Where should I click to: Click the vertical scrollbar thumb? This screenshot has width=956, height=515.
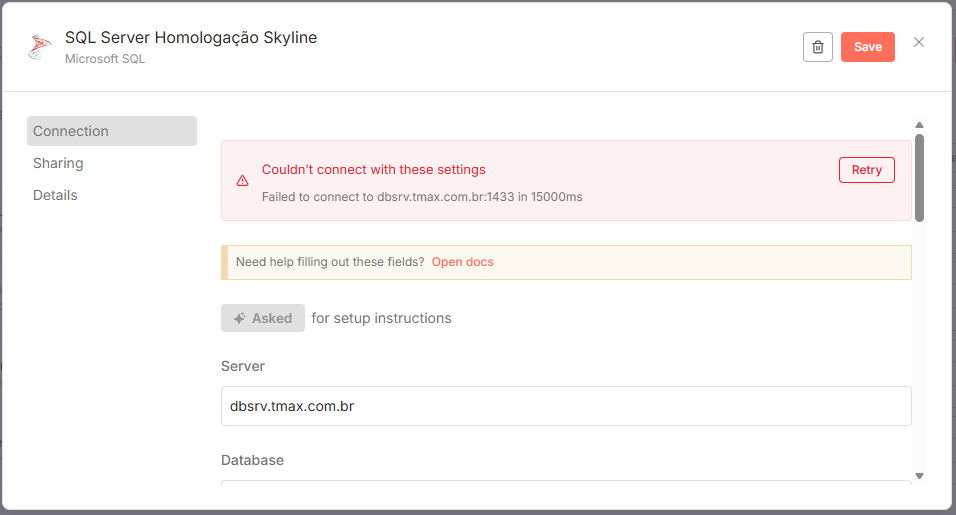click(919, 177)
